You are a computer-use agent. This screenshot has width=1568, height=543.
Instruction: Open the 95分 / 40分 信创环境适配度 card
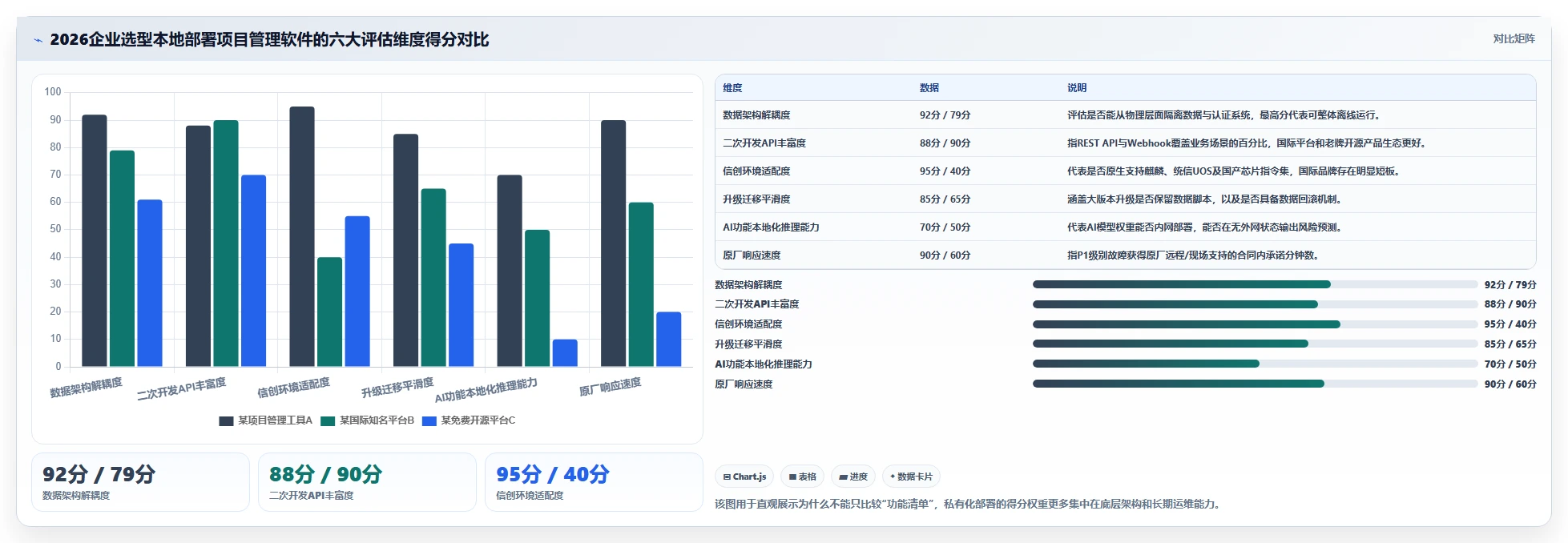coord(594,482)
